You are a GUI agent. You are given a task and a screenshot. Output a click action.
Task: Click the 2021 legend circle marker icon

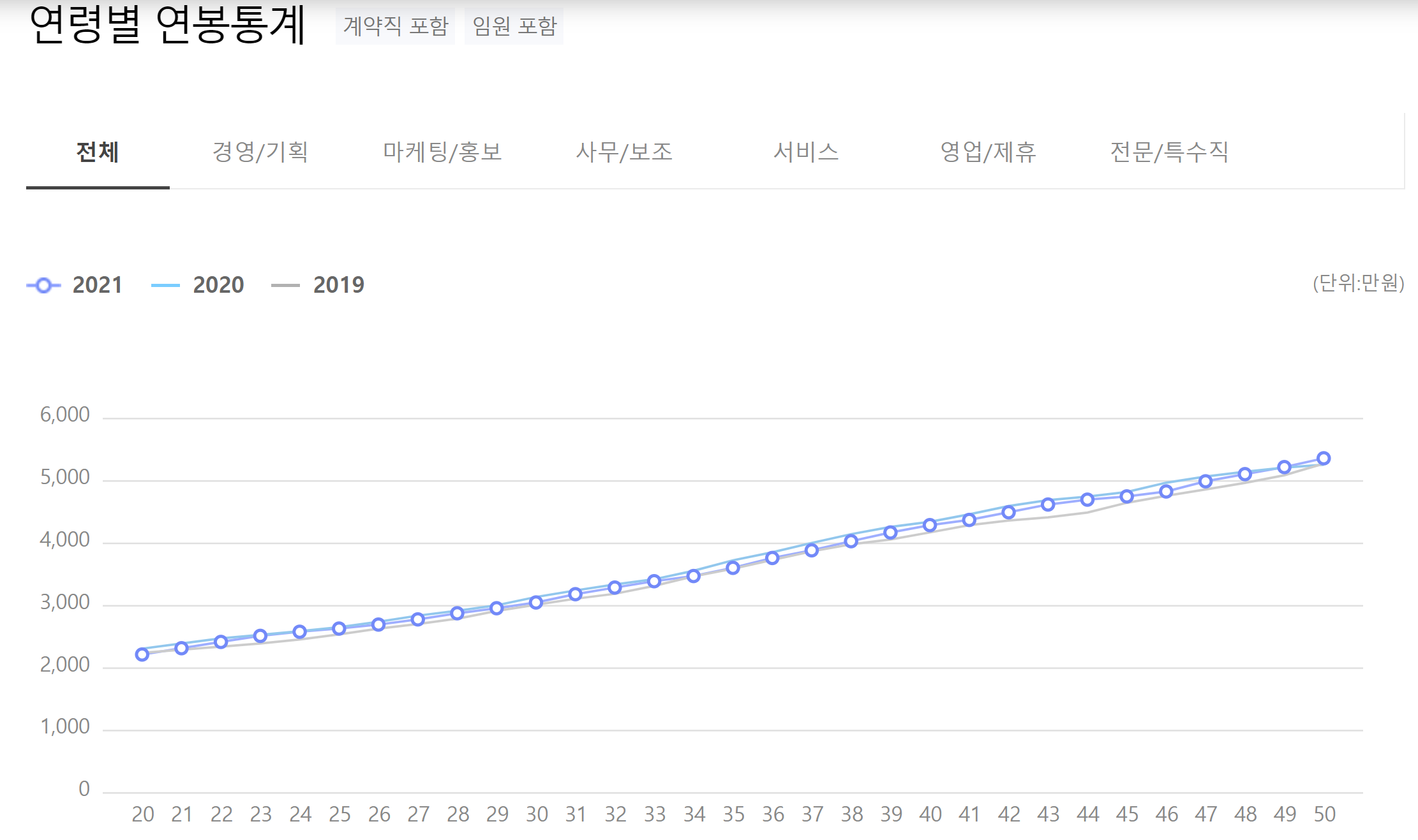tap(43, 286)
